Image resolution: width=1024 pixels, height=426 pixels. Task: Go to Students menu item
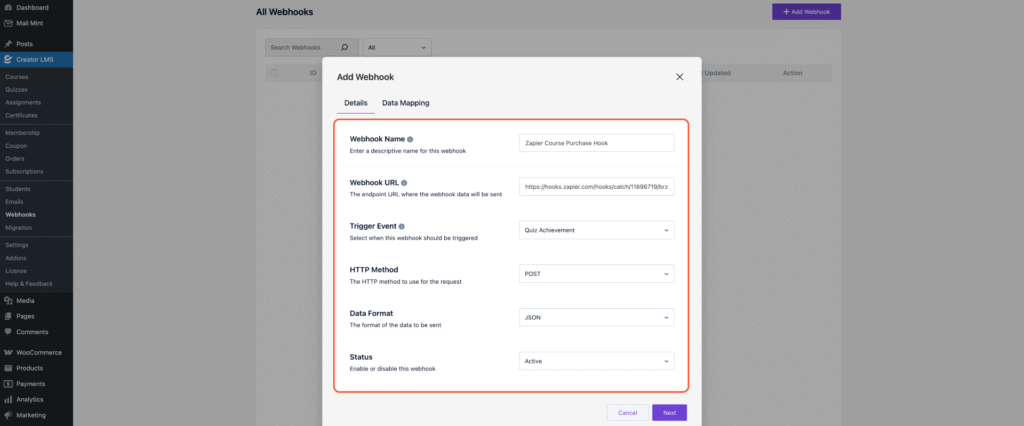(x=18, y=189)
